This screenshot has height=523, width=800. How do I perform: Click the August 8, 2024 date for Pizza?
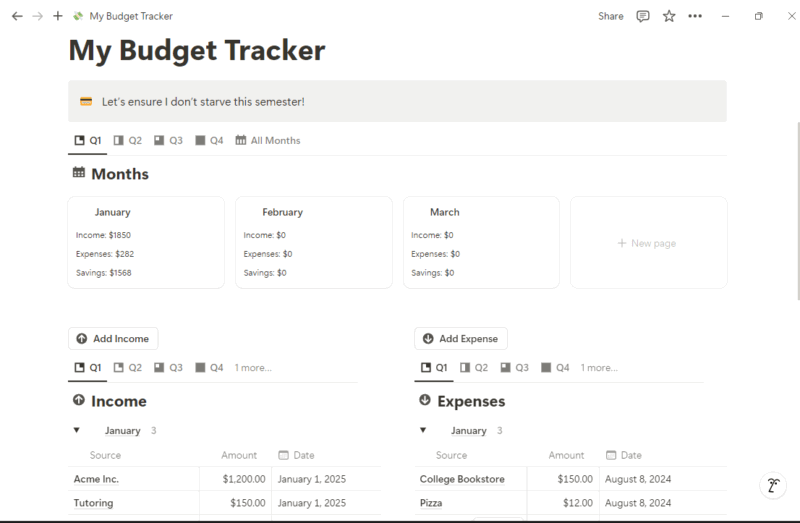pos(638,503)
